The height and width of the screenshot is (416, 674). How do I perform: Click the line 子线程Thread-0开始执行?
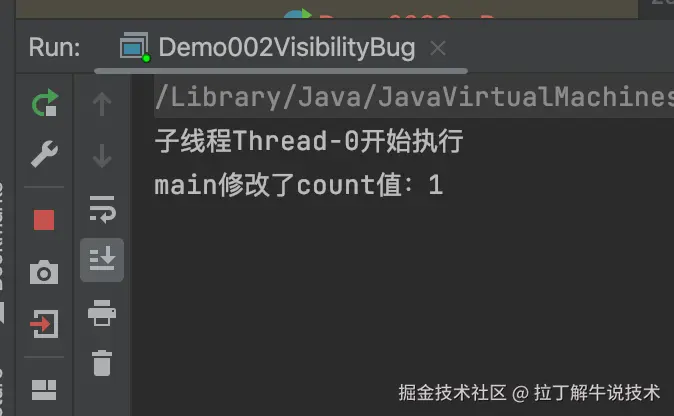point(309,141)
